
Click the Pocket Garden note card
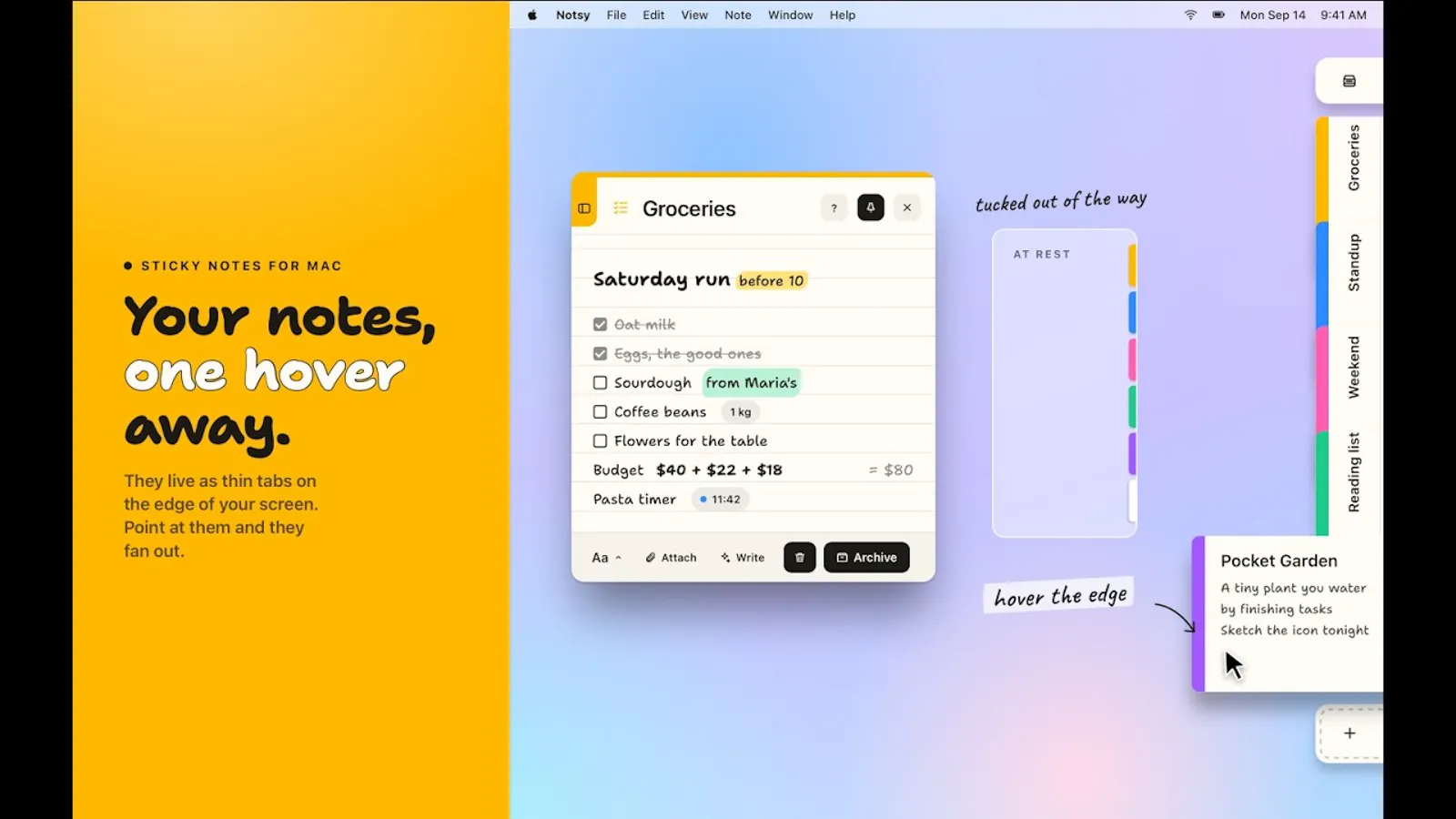click(x=1288, y=614)
